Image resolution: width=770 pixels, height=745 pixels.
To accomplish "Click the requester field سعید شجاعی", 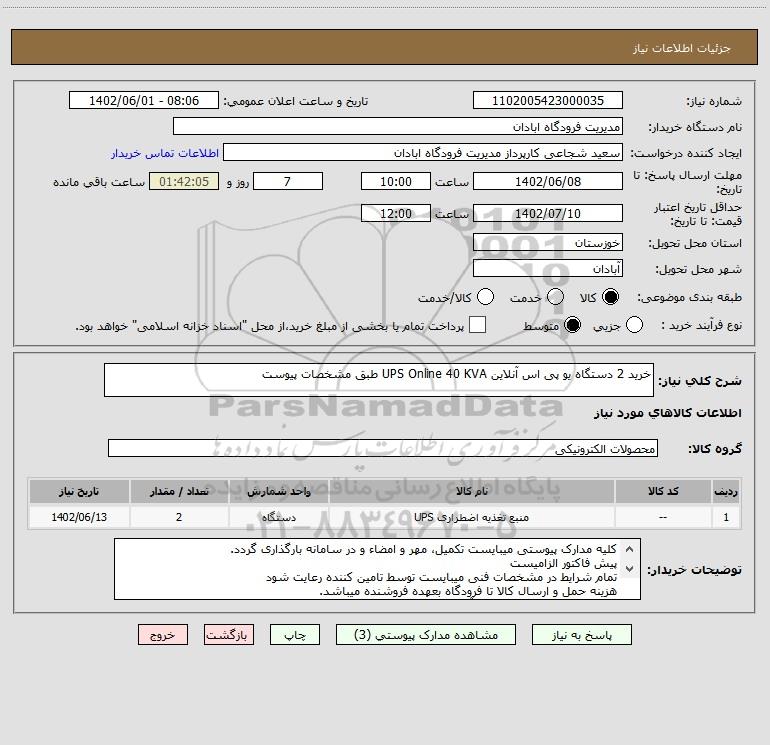I will click(423, 153).
